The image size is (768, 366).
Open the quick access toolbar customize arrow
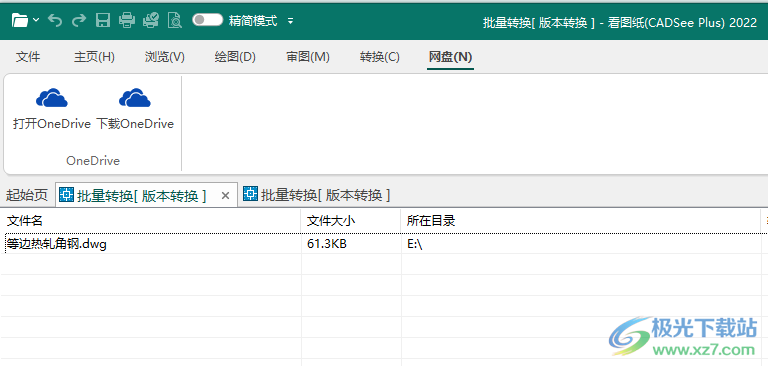(290, 21)
